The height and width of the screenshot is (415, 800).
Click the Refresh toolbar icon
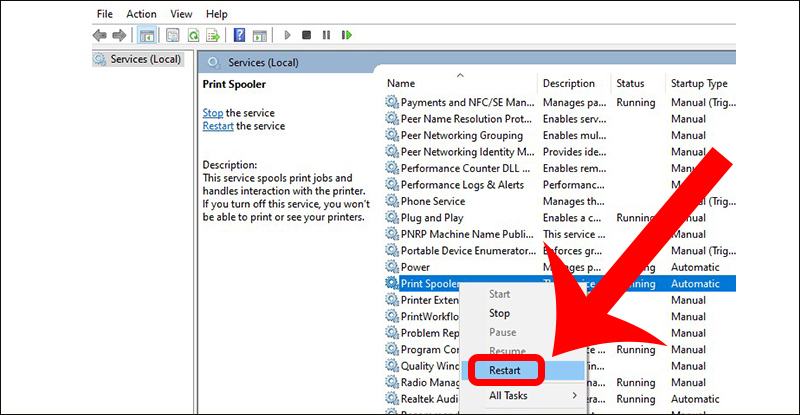pos(193,35)
